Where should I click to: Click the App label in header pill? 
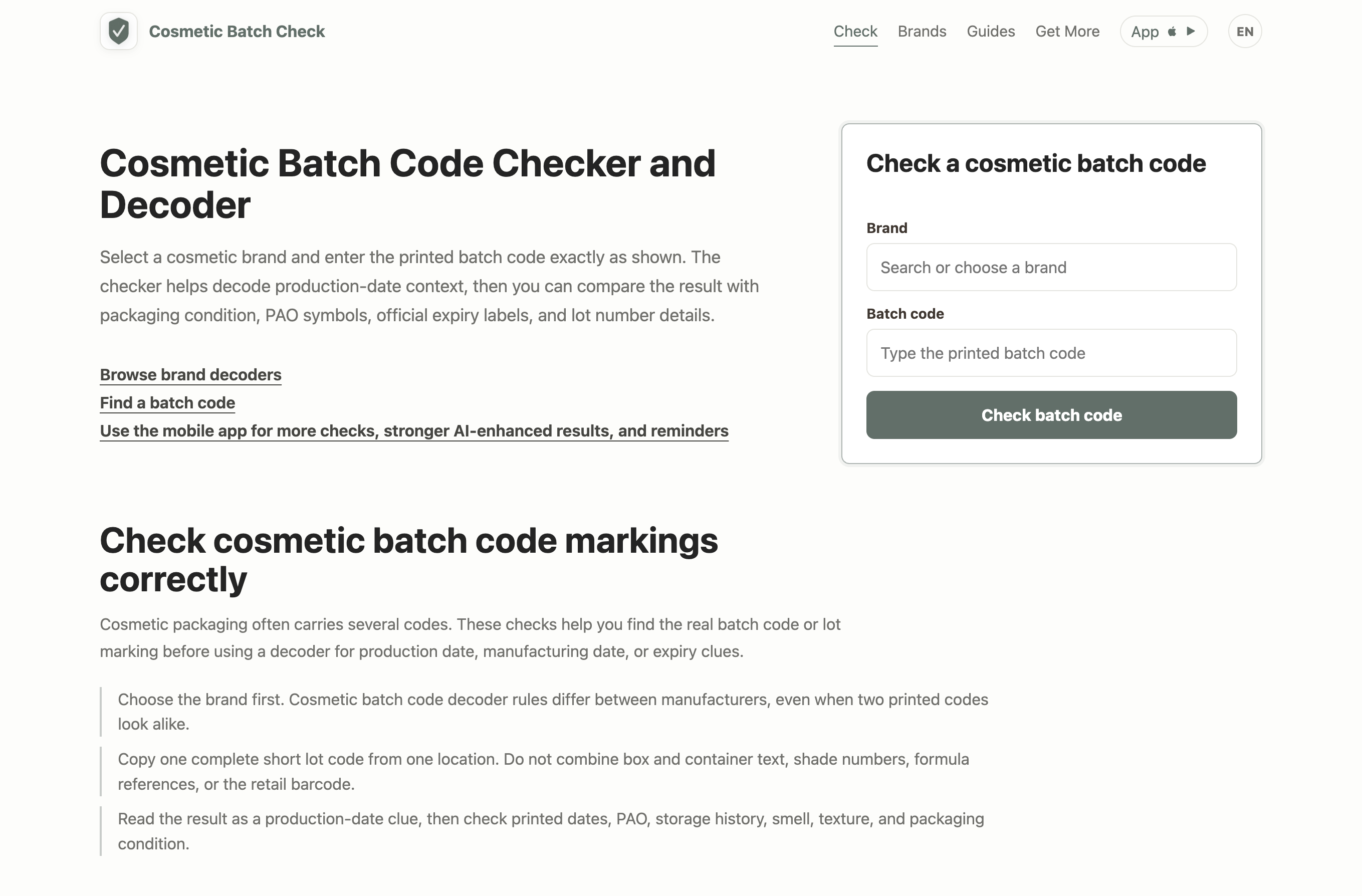(1145, 32)
